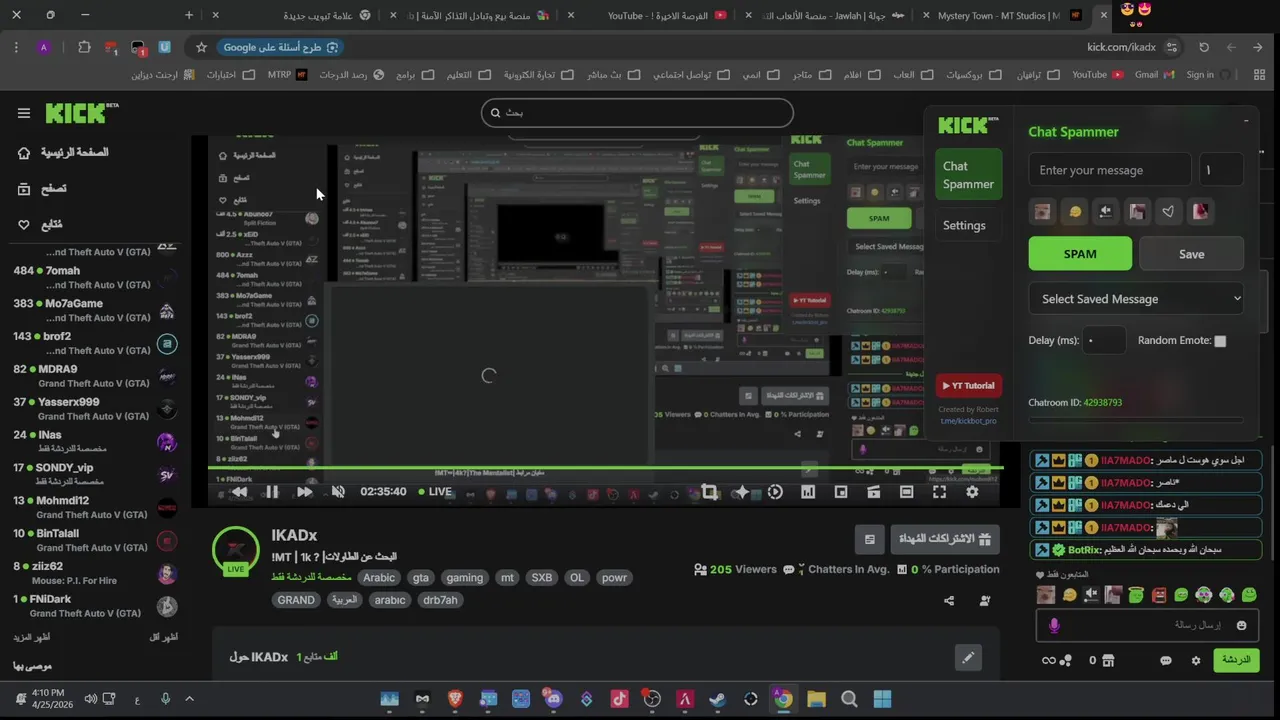
Task: Expand Select Saved Message dropdown
Action: 1136,299
